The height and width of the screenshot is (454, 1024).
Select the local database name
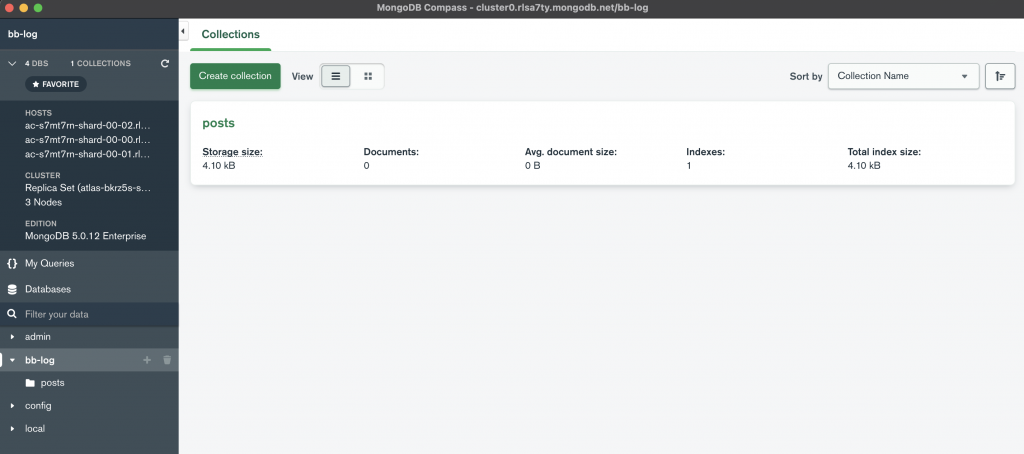35,429
